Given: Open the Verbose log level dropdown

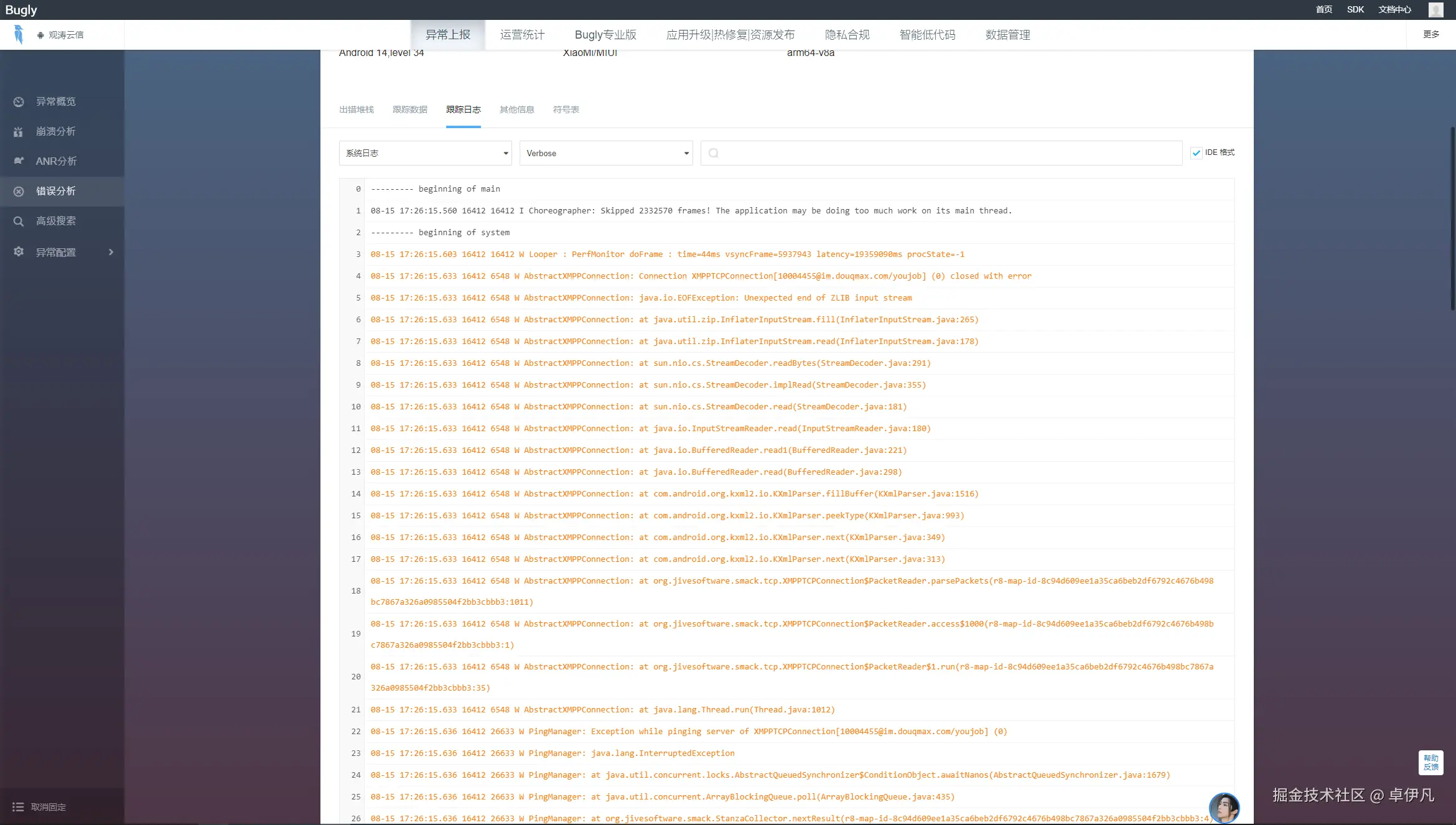Looking at the screenshot, I should (x=606, y=153).
